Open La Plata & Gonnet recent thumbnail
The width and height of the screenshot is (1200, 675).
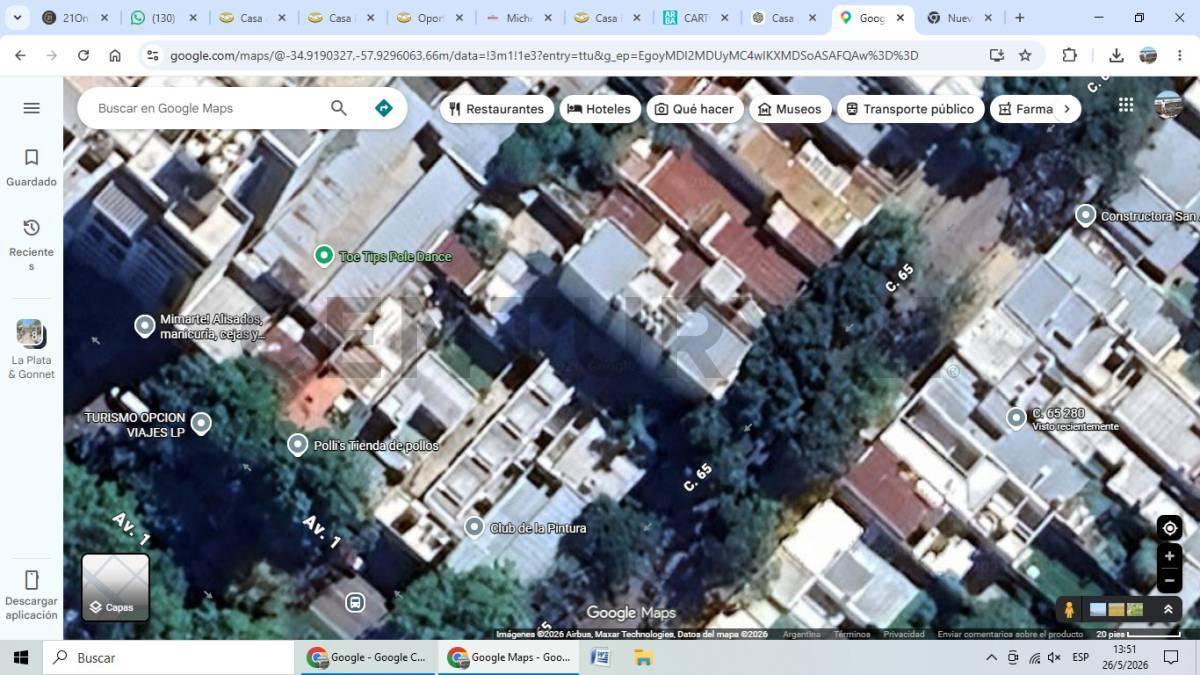coord(31,349)
